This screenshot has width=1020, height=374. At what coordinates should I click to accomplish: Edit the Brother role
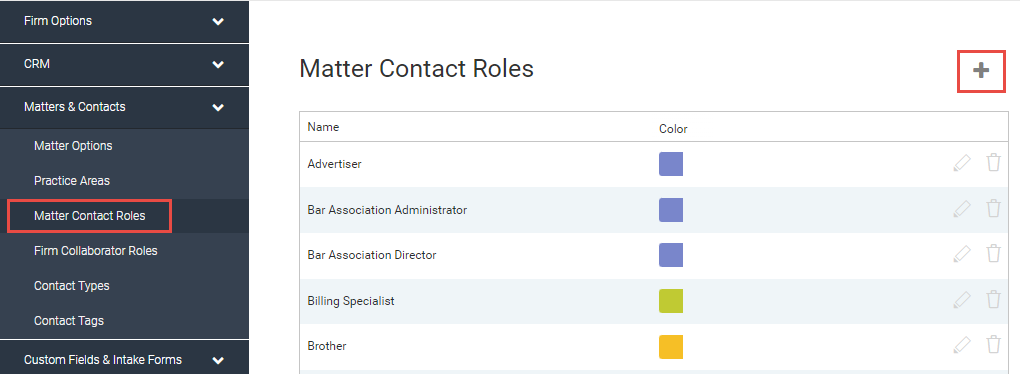pyautogui.click(x=961, y=345)
